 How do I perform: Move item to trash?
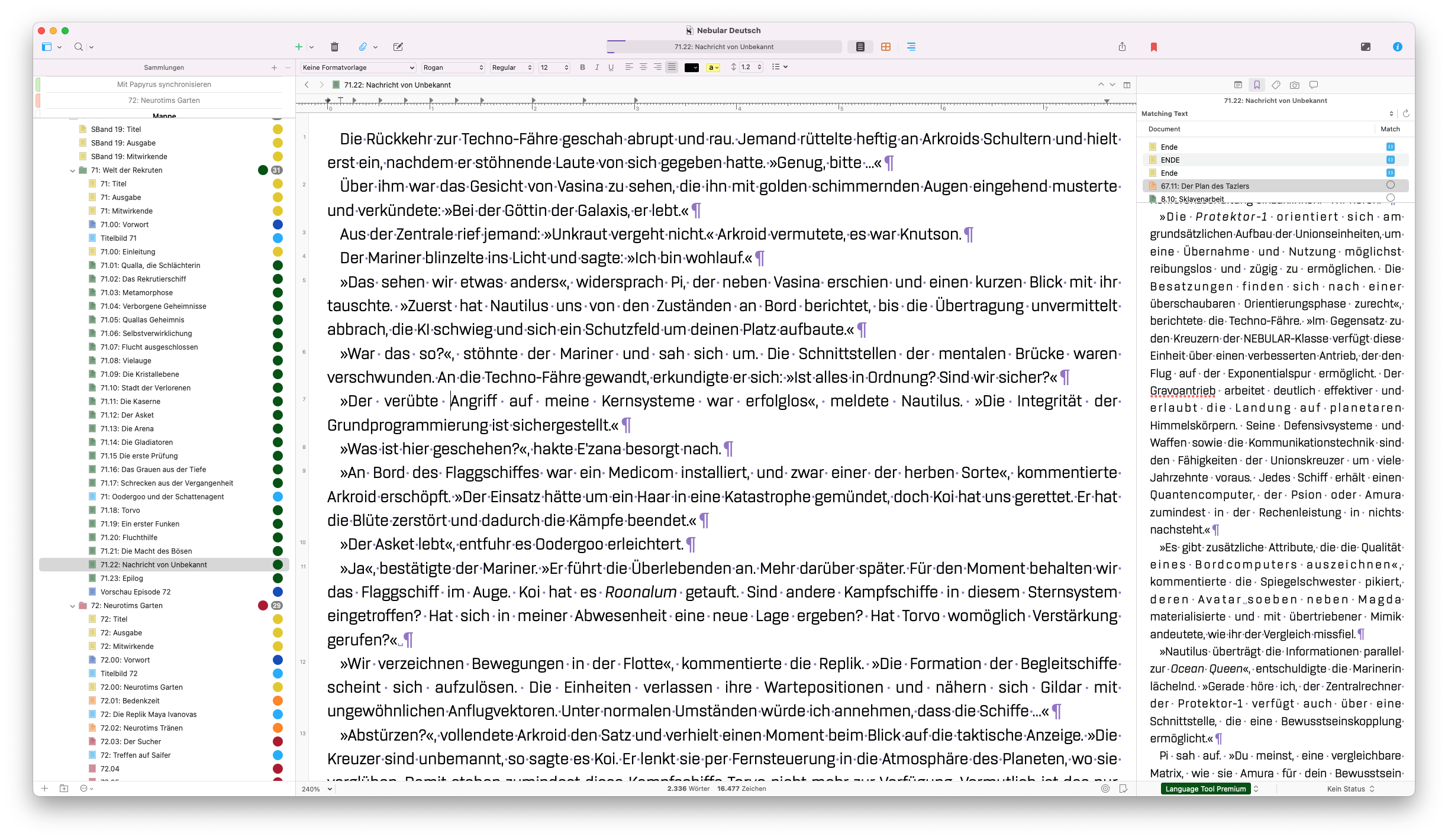click(x=334, y=47)
